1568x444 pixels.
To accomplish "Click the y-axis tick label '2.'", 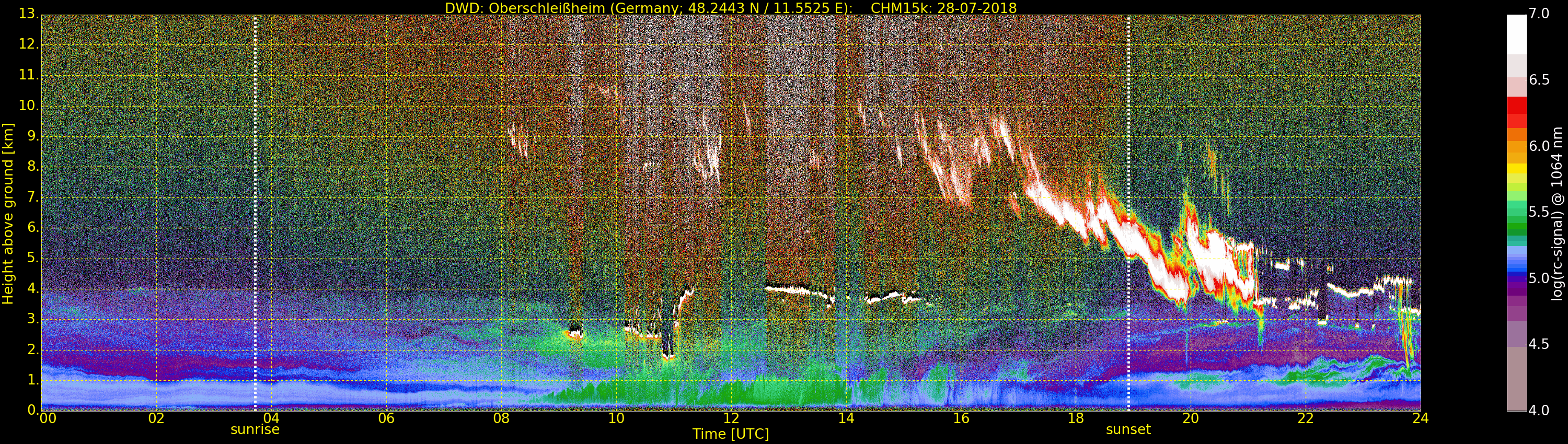I will point(32,349).
